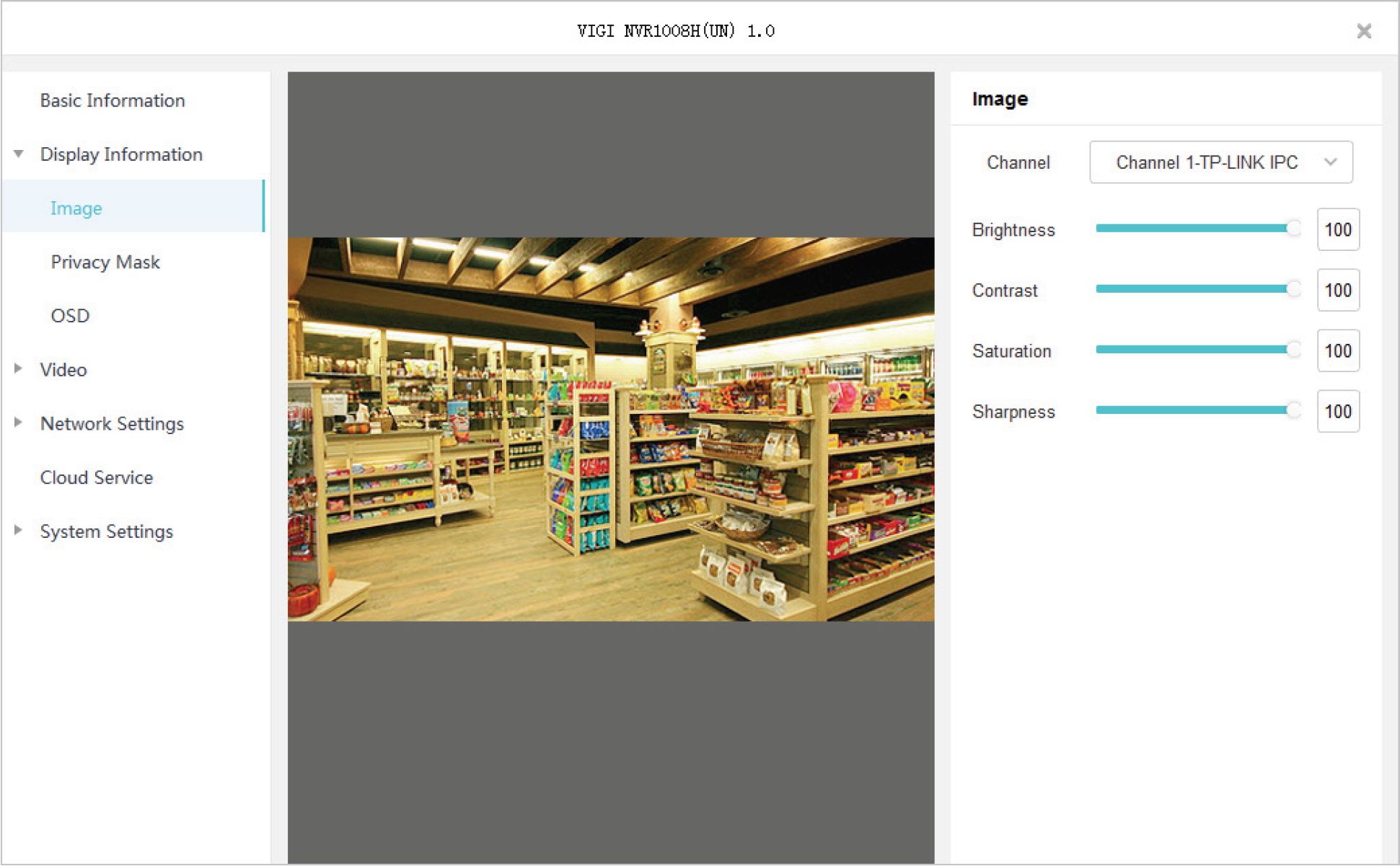Close the VIGI NVR settings window
1400x866 pixels.
tap(1363, 31)
